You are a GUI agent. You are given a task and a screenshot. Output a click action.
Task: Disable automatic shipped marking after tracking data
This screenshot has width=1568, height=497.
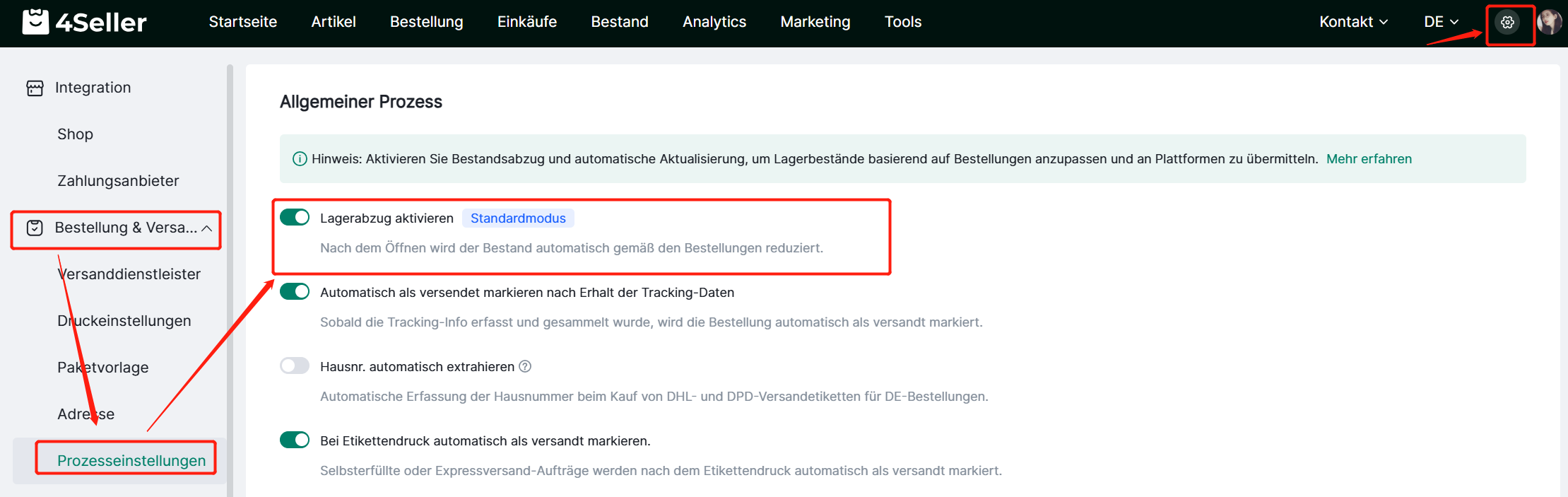click(x=295, y=291)
